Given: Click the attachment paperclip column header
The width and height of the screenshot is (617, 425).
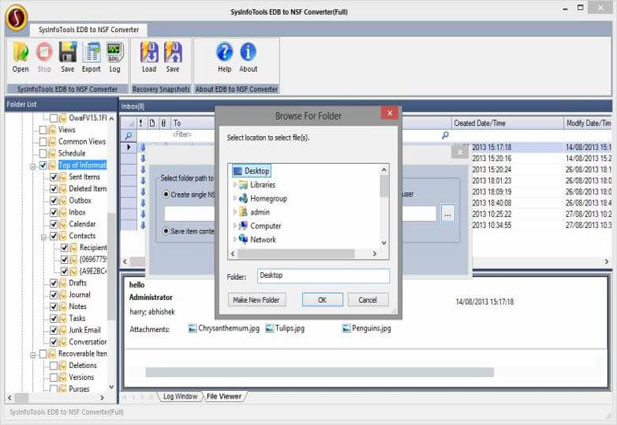Looking at the screenshot, I should 163,123.
